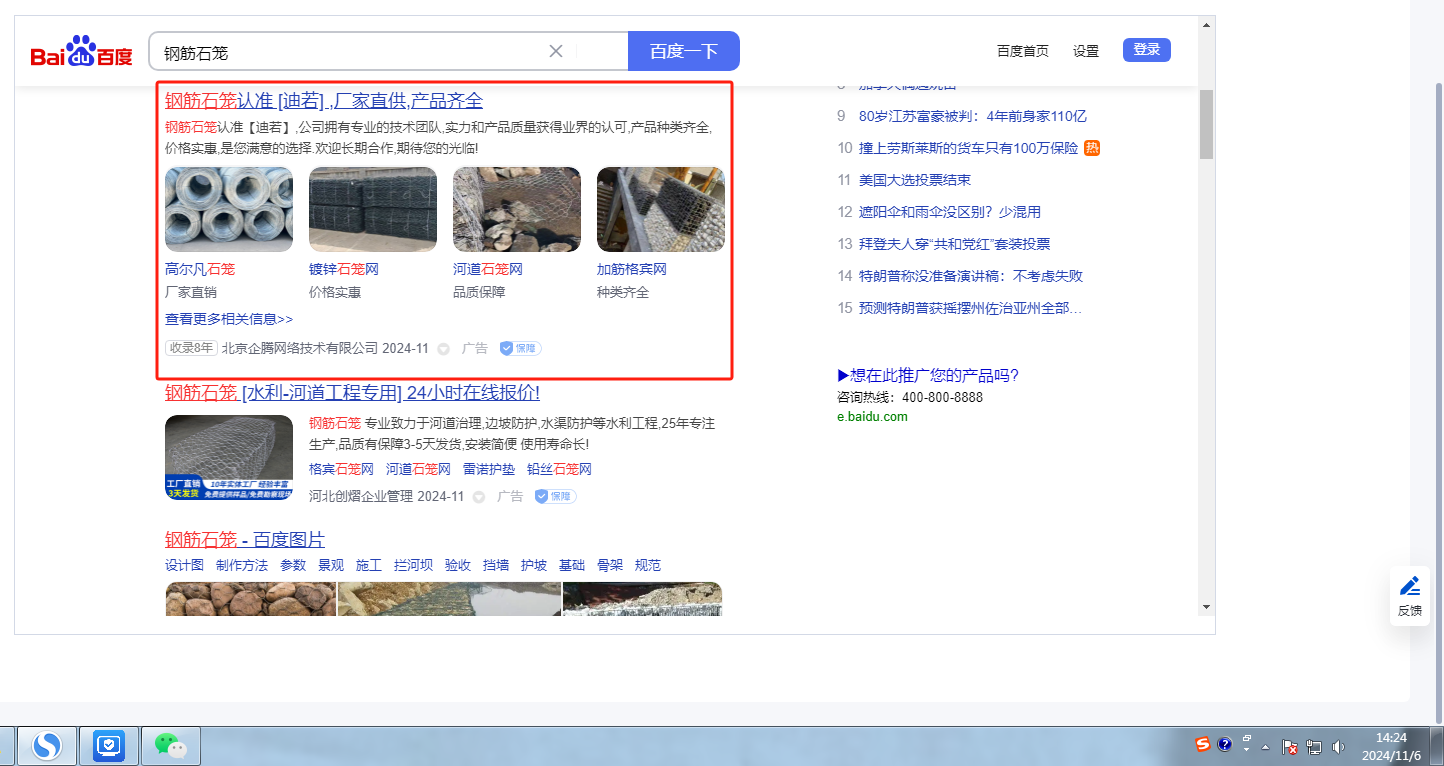
Task: Select the 景观 image category
Action: [x=331, y=565]
